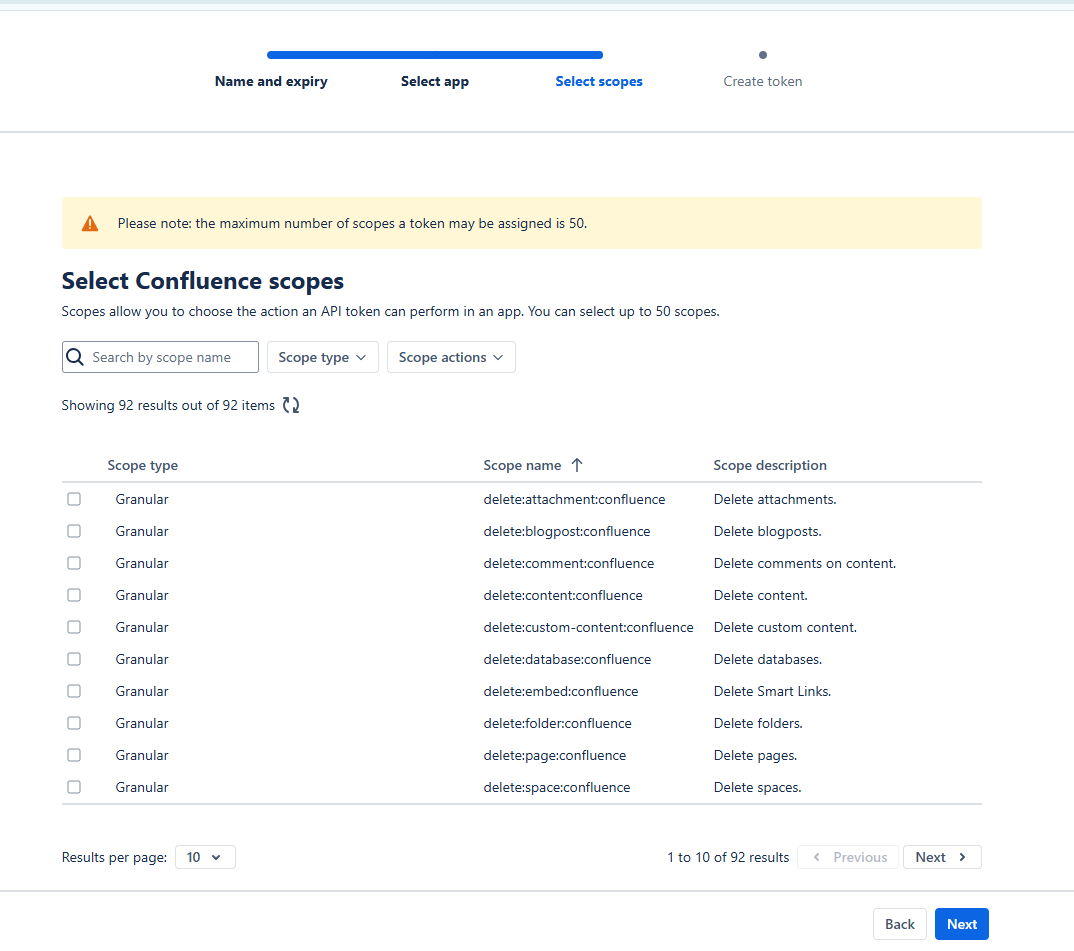
Task: Go to the Name and expiry step
Action: coord(271,82)
